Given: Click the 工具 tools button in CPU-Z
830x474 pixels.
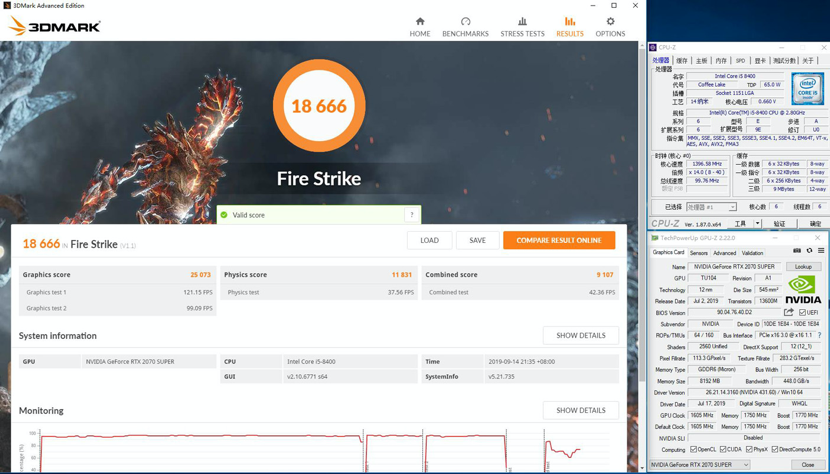Looking at the screenshot, I should click(x=741, y=223).
